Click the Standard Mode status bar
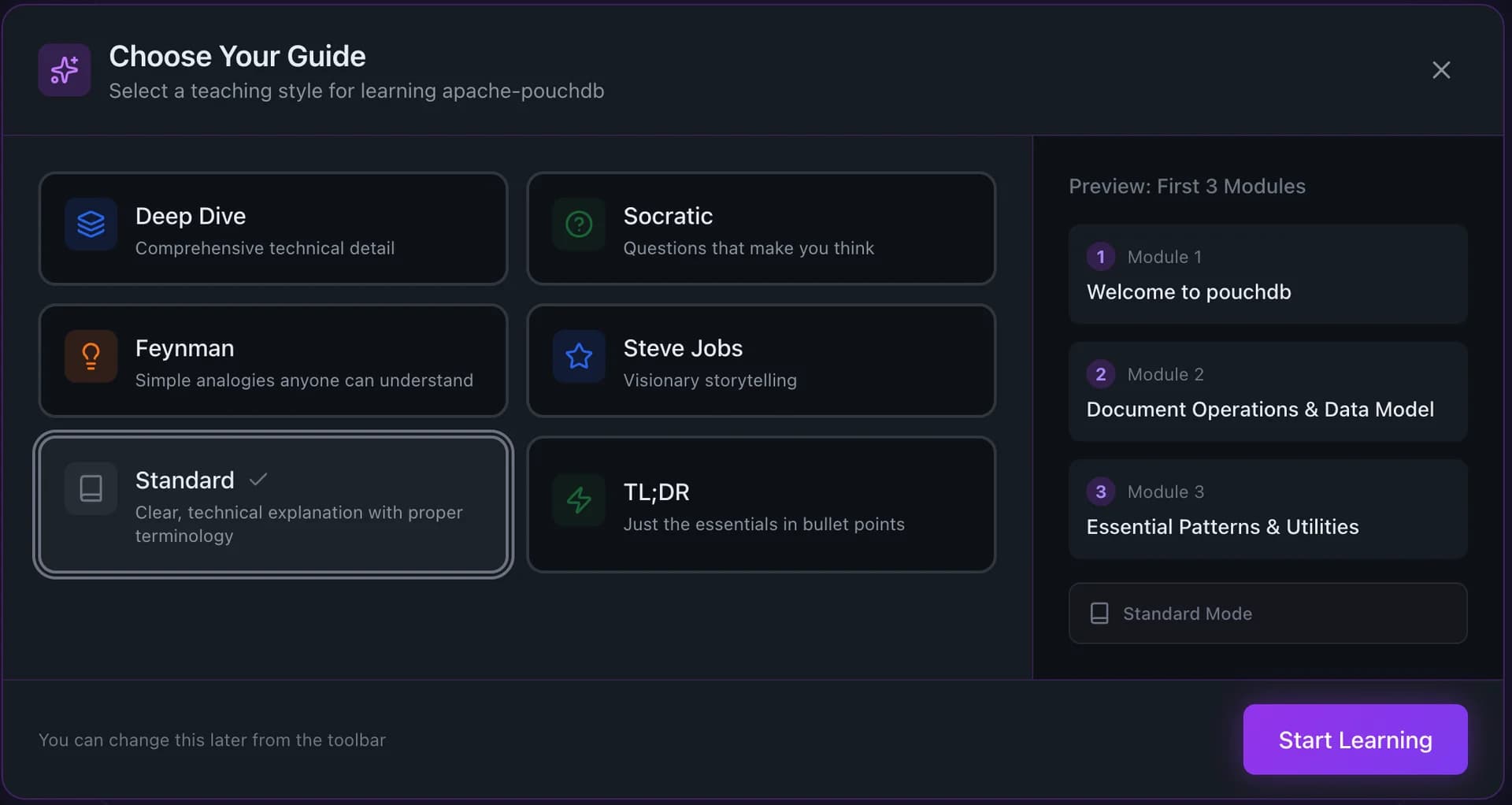Screen dimensions: 1512x805 pyautogui.click(x=1266, y=613)
